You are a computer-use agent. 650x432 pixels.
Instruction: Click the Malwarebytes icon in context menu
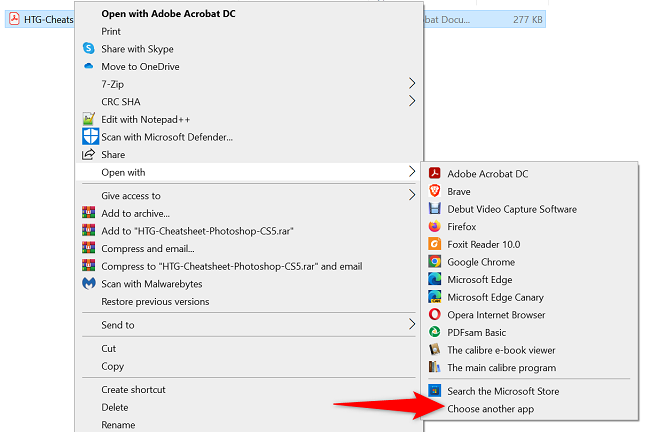89,284
